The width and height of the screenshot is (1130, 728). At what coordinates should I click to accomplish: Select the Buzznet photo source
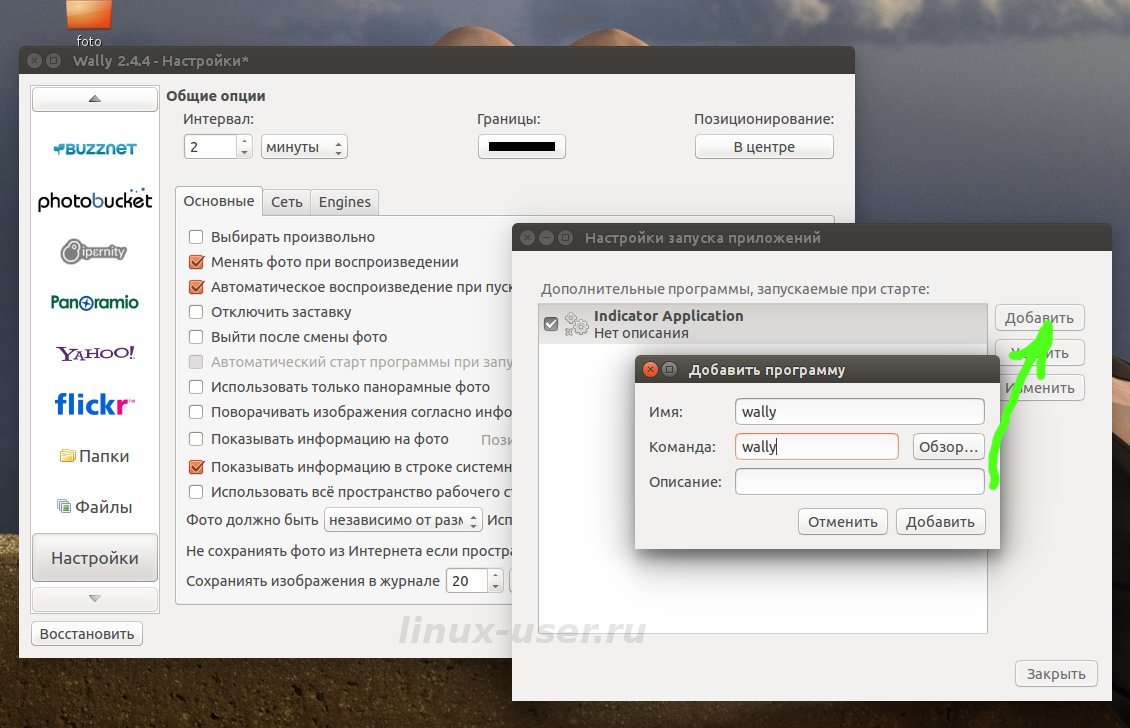[94, 149]
